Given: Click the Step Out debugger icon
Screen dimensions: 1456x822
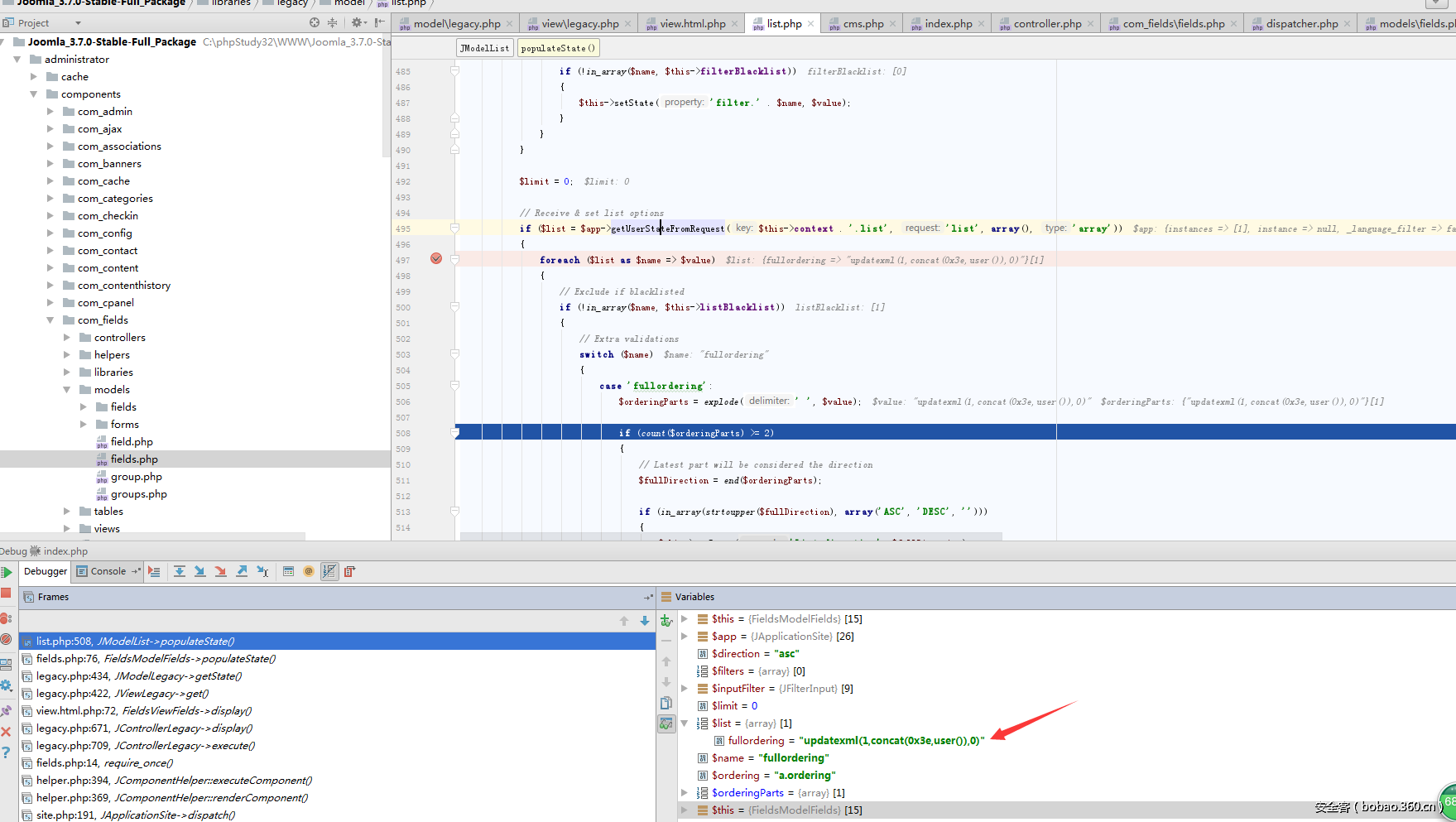Looking at the screenshot, I should click(x=242, y=571).
